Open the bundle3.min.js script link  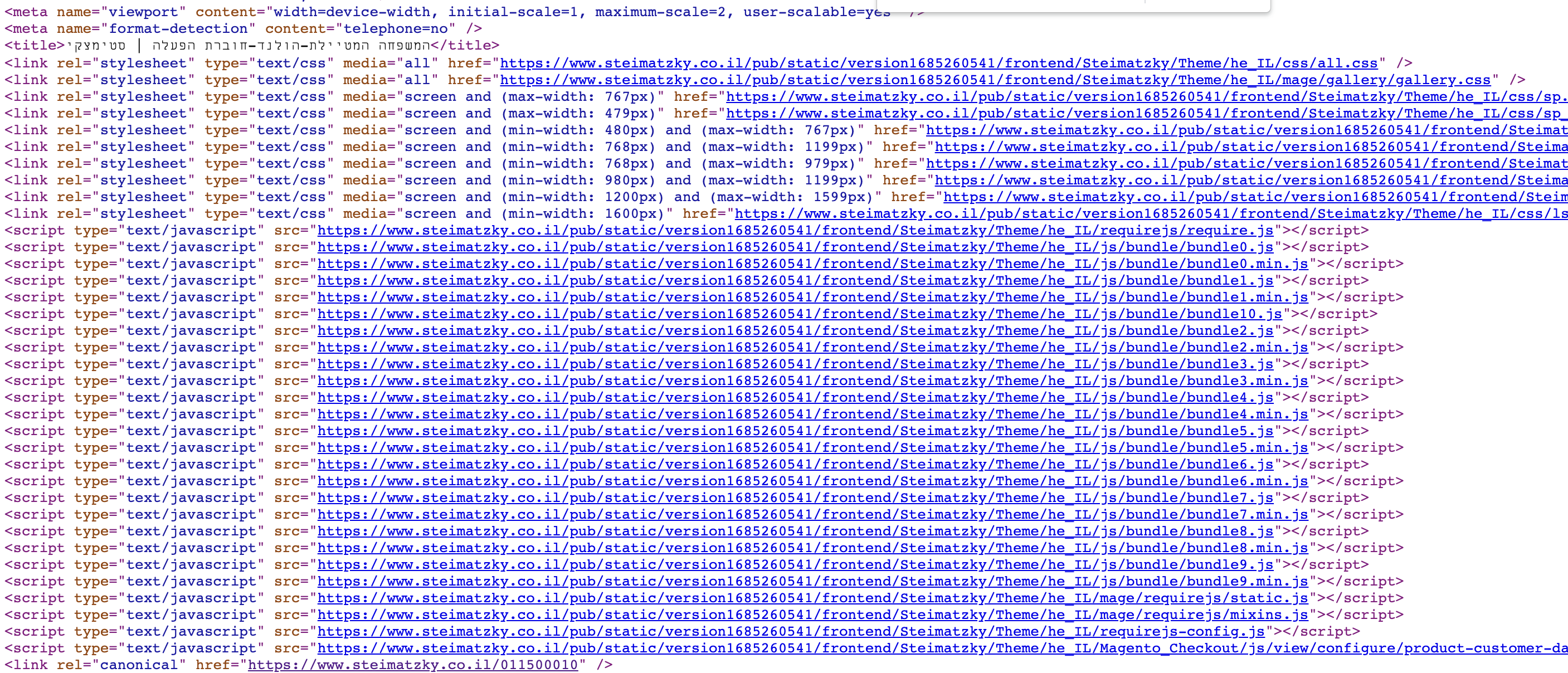(812, 381)
